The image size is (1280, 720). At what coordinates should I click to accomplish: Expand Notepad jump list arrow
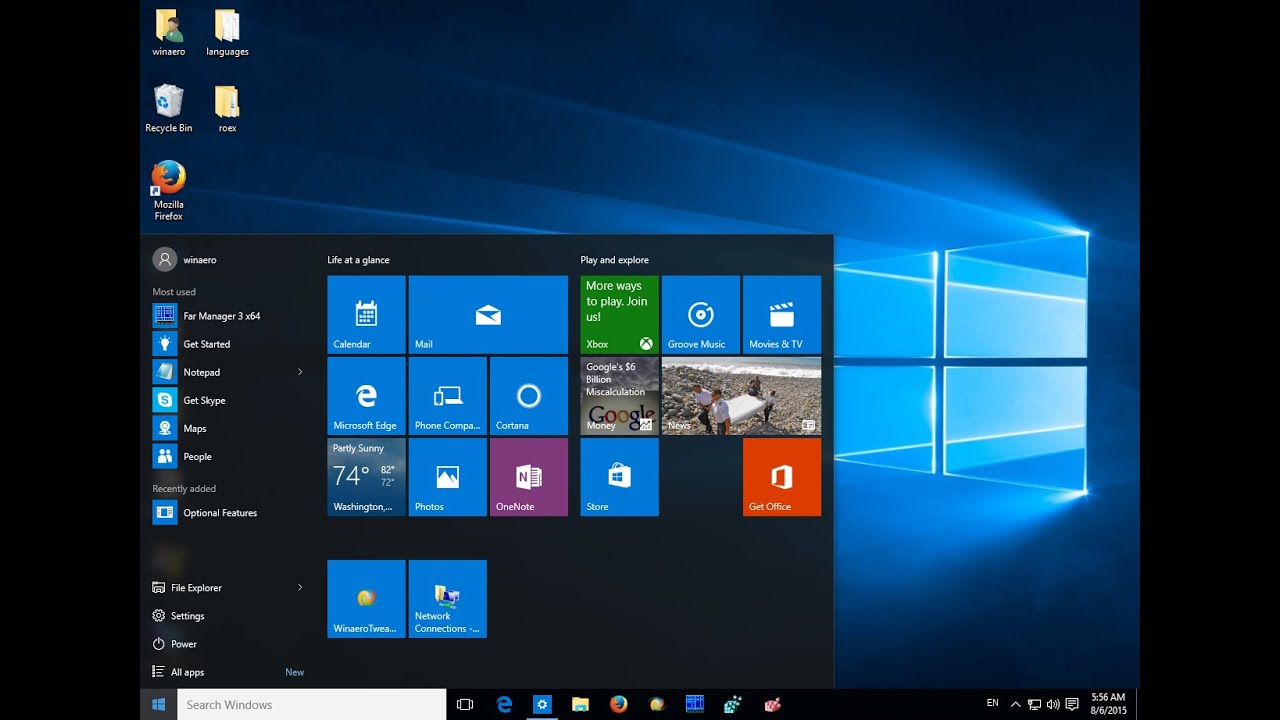click(x=300, y=372)
